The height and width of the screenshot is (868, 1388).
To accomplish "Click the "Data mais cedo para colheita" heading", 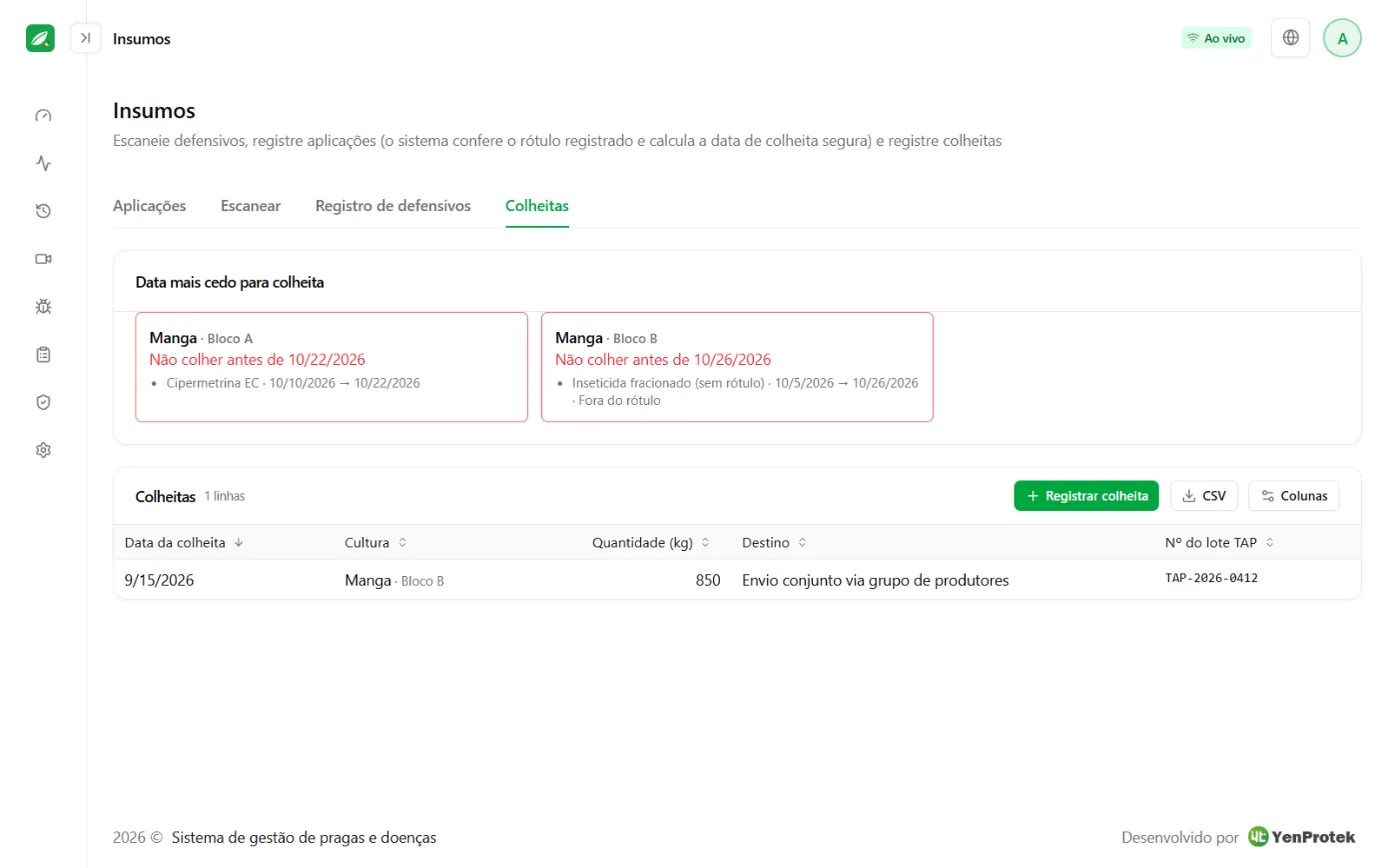I will (229, 282).
